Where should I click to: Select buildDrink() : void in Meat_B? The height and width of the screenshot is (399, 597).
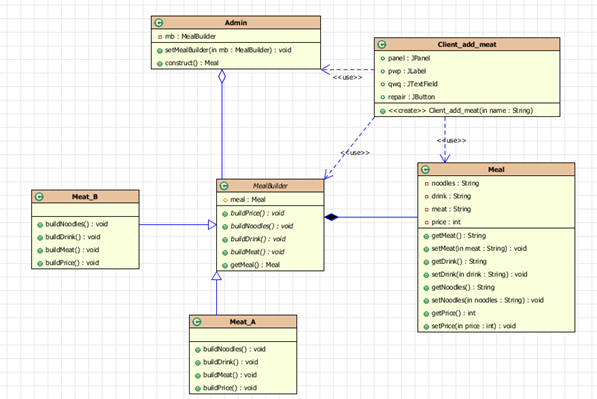pyautogui.click(x=73, y=237)
